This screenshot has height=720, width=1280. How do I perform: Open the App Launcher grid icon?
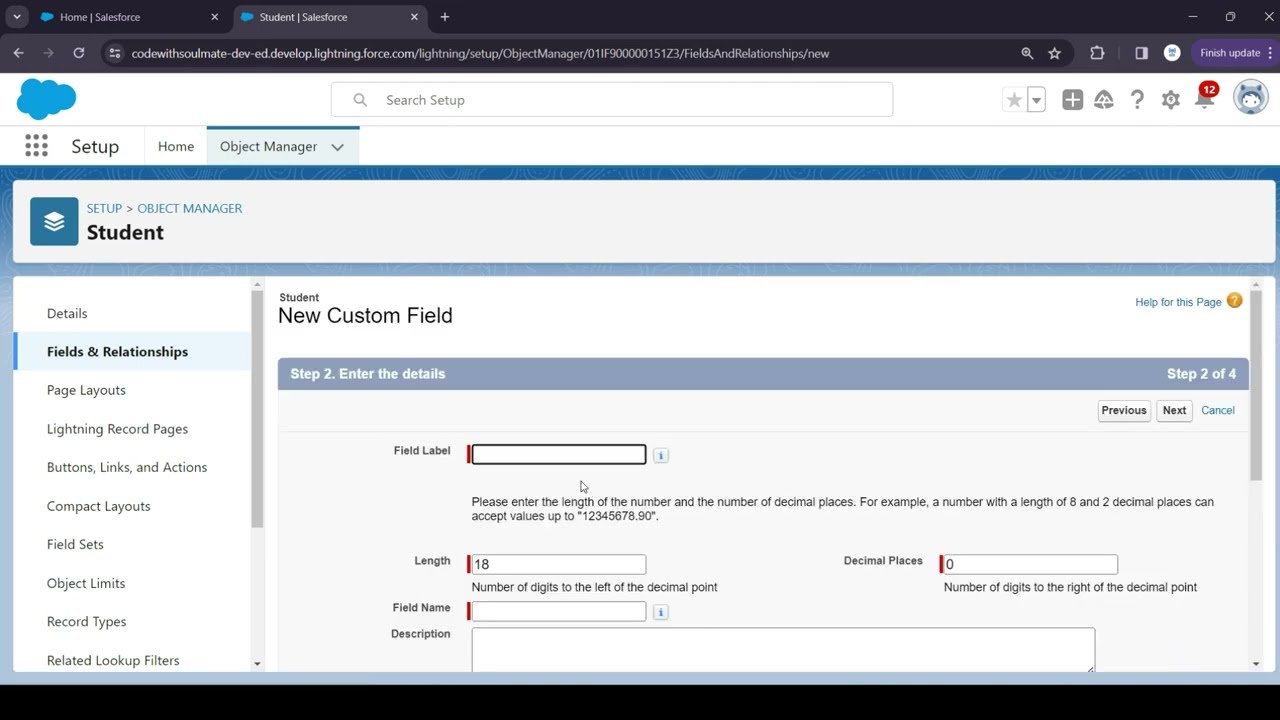pyautogui.click(x=36, y=146)
